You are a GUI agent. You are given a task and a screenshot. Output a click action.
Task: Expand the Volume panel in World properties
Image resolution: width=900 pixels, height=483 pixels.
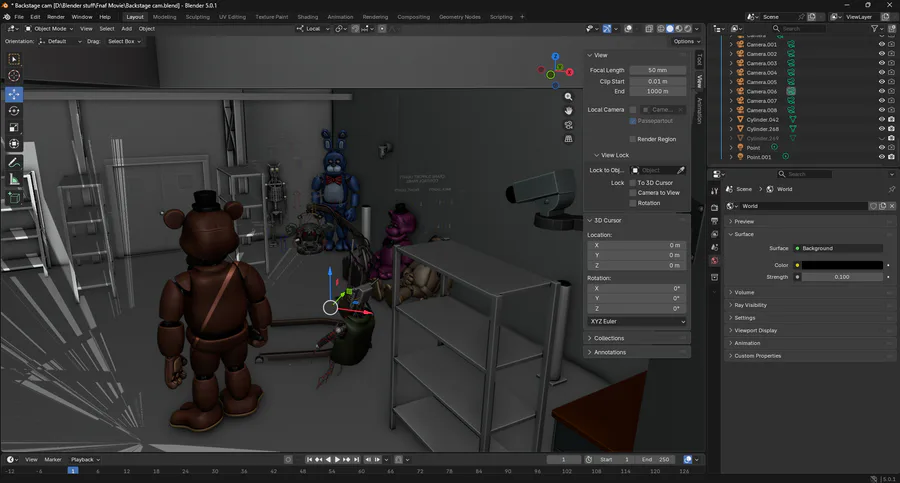click(x=744, y=292)
